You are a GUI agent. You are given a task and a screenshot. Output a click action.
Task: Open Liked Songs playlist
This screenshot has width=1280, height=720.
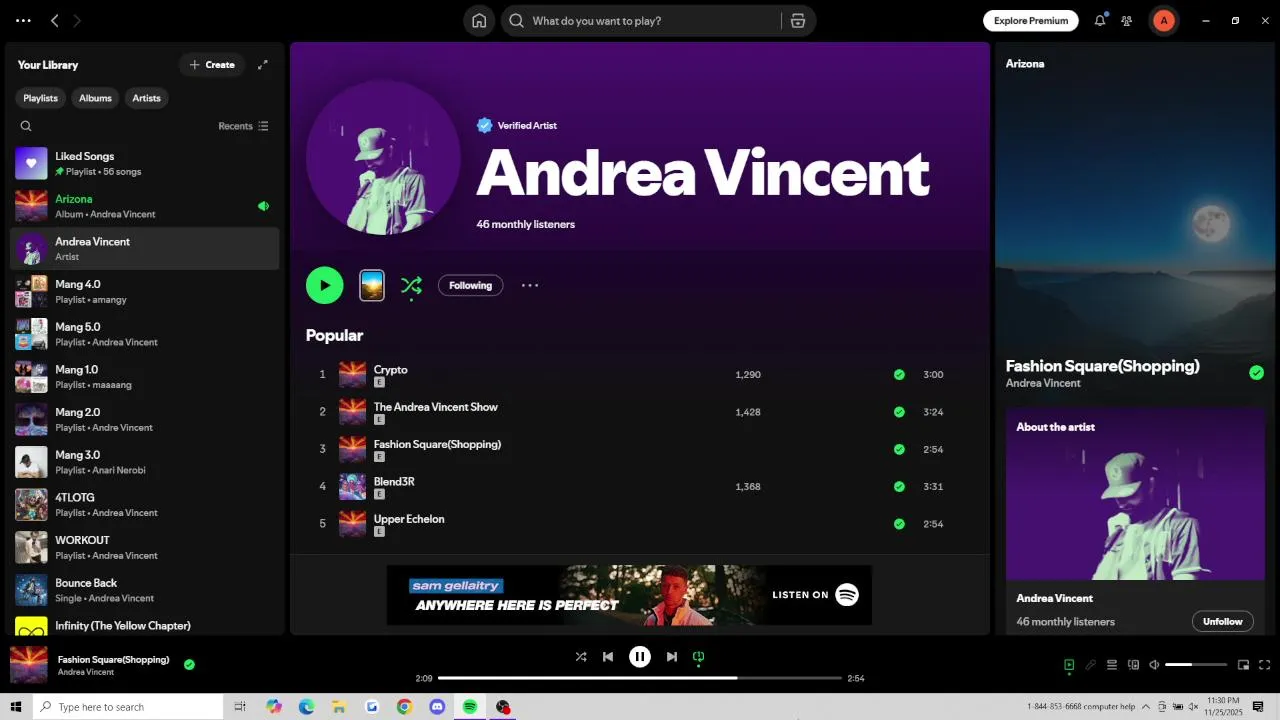(145, 163)
